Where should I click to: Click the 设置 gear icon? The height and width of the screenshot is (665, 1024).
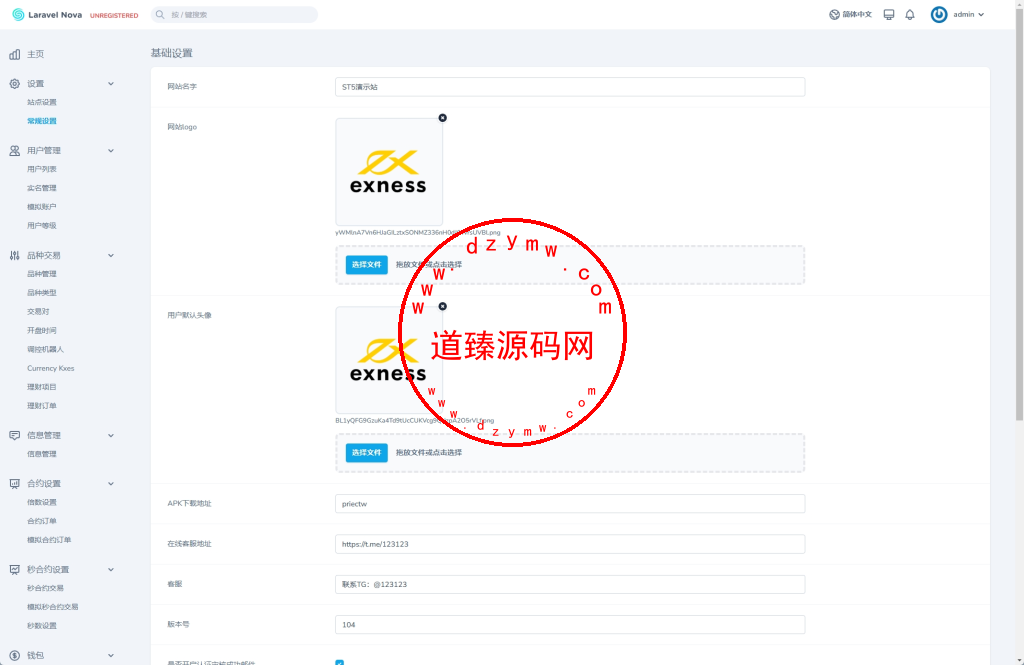coord(14,84)
